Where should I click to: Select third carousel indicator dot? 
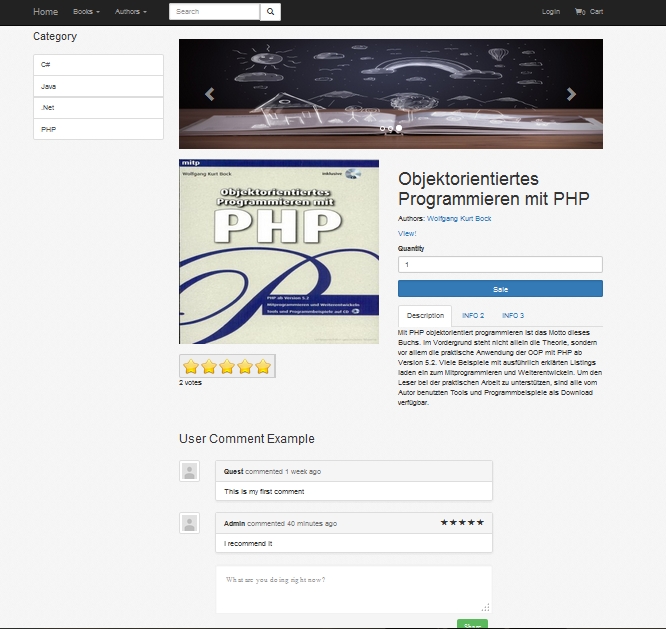point(399,128)
